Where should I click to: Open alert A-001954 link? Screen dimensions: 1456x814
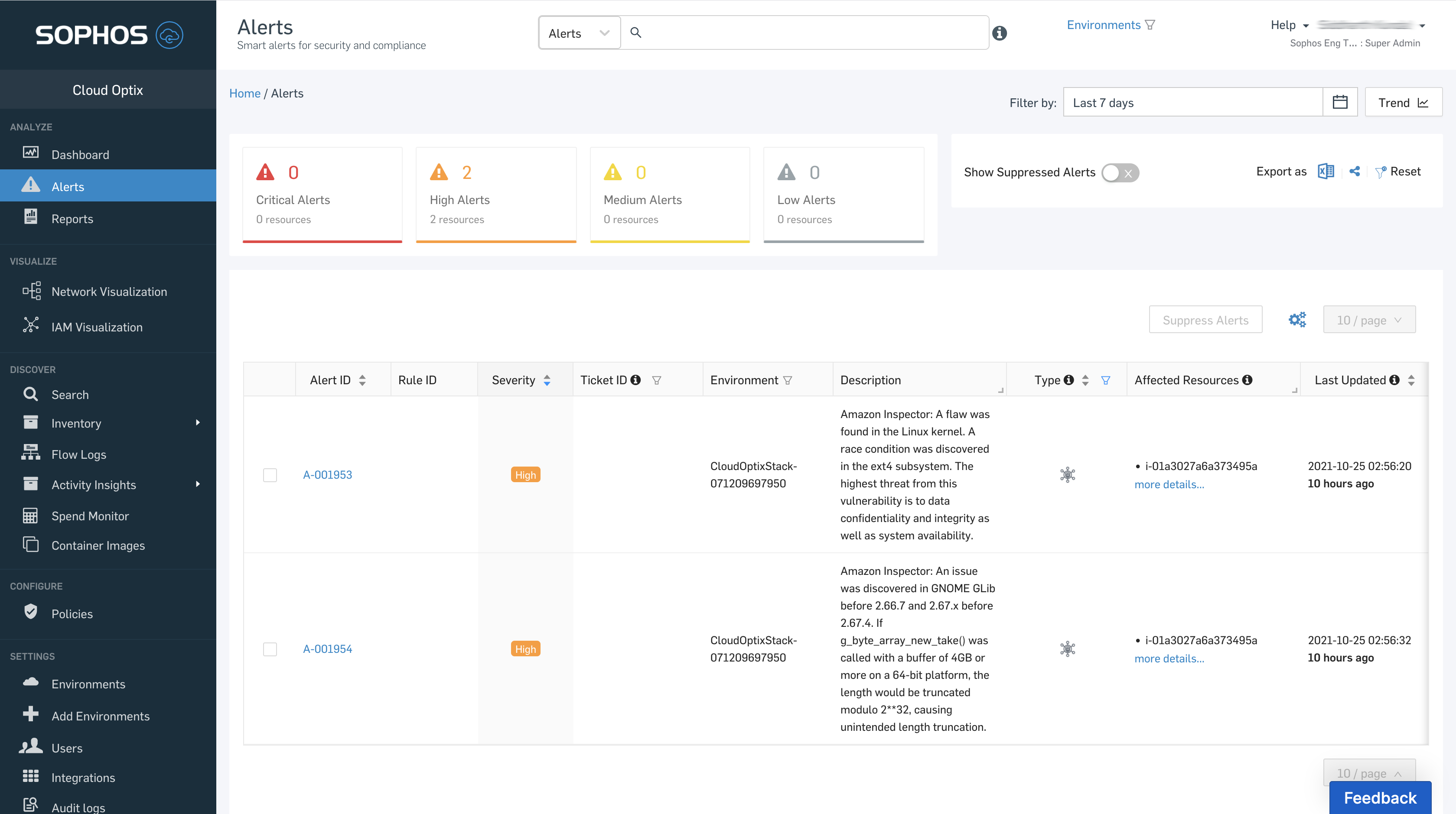327,649
